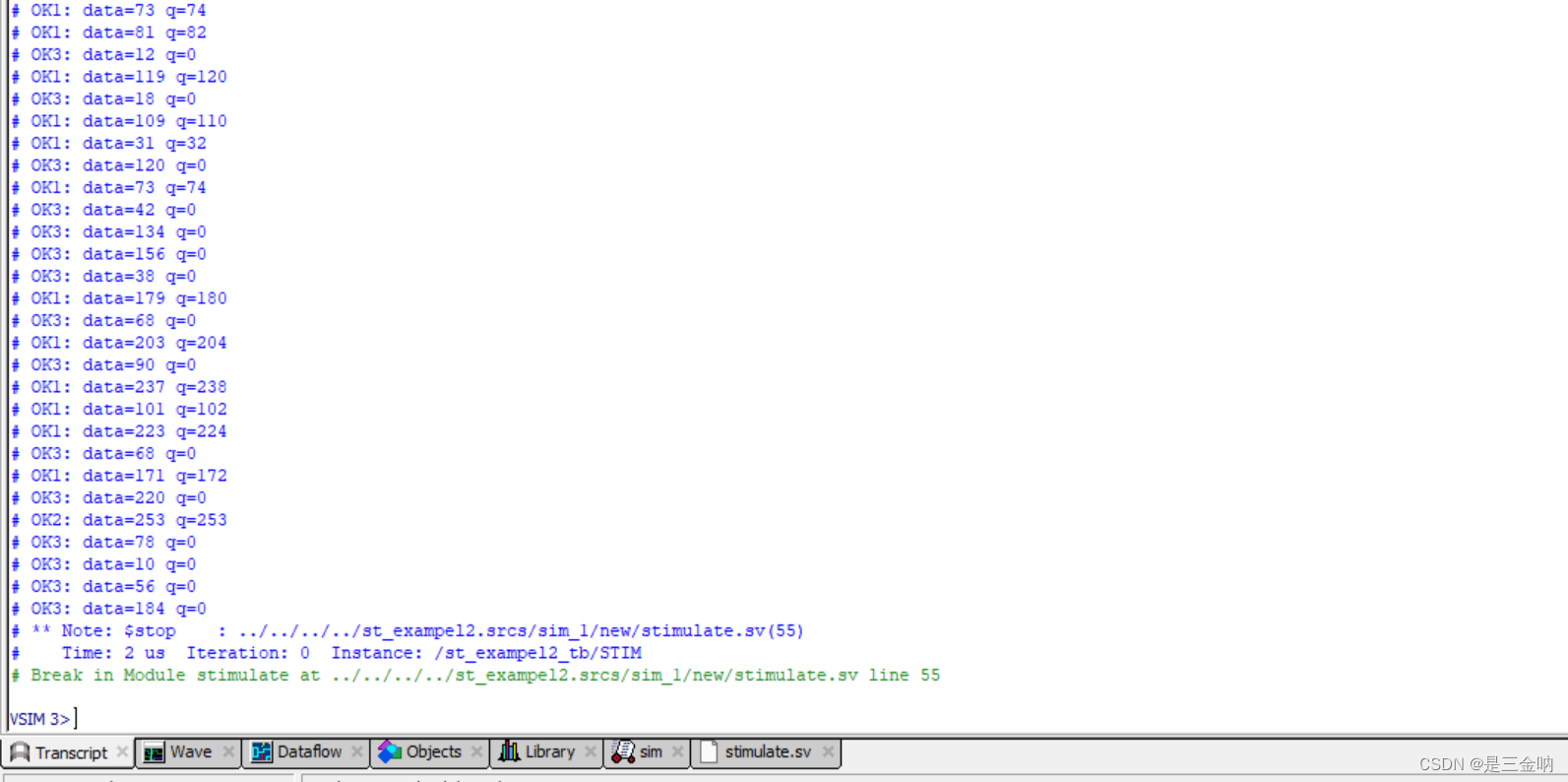Close the Transcript tab

(x=122, y=752)
